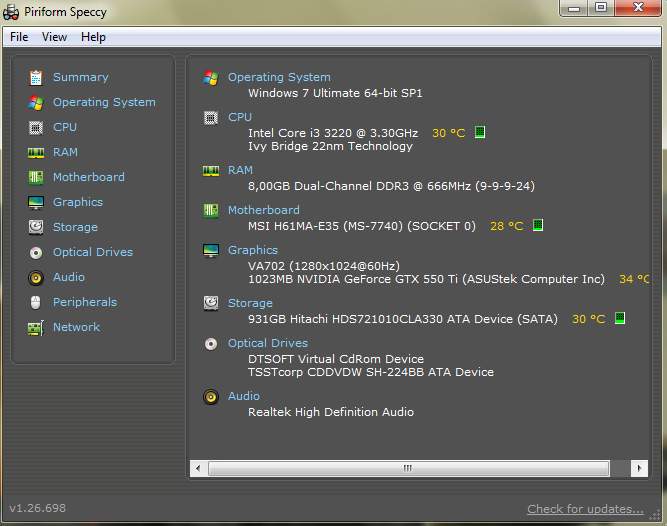Click the graphics temperature value 34 °C
The image size is (667, 526).
tap(634, 279)
